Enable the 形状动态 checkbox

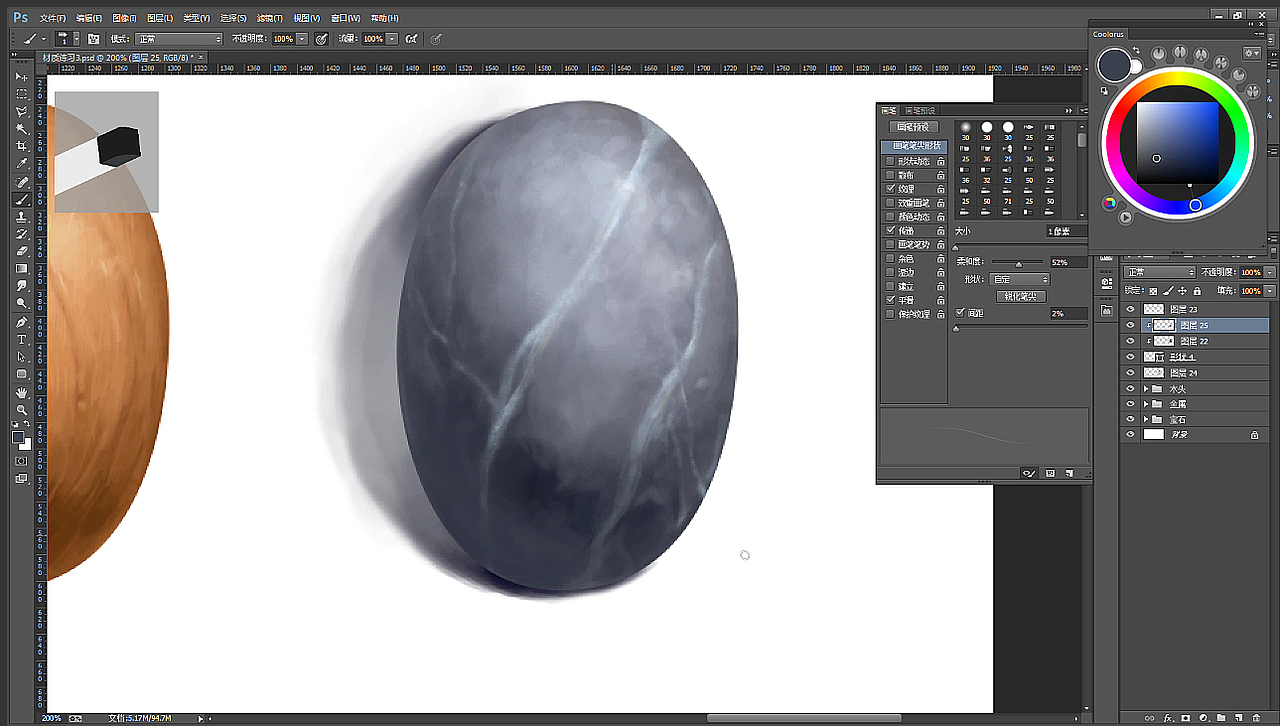click(891, 161)
